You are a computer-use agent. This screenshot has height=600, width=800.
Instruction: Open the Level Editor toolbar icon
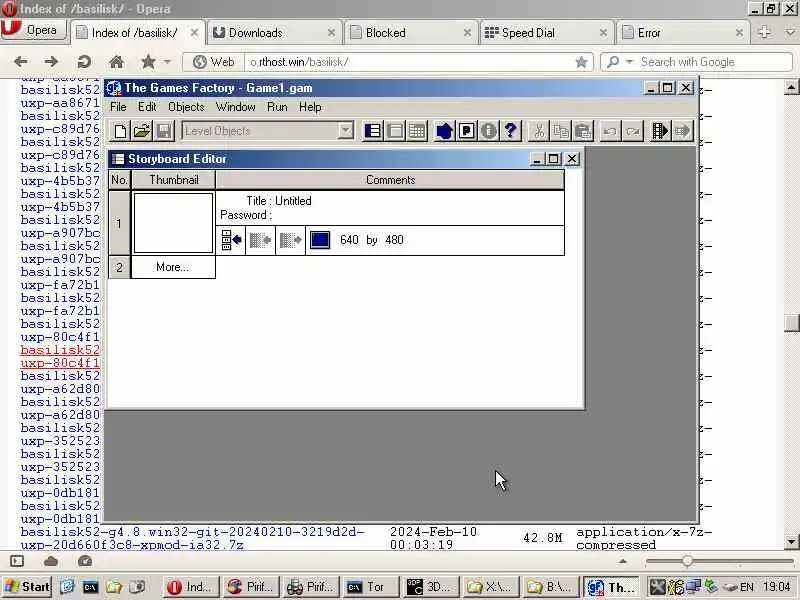pos(395,131)
